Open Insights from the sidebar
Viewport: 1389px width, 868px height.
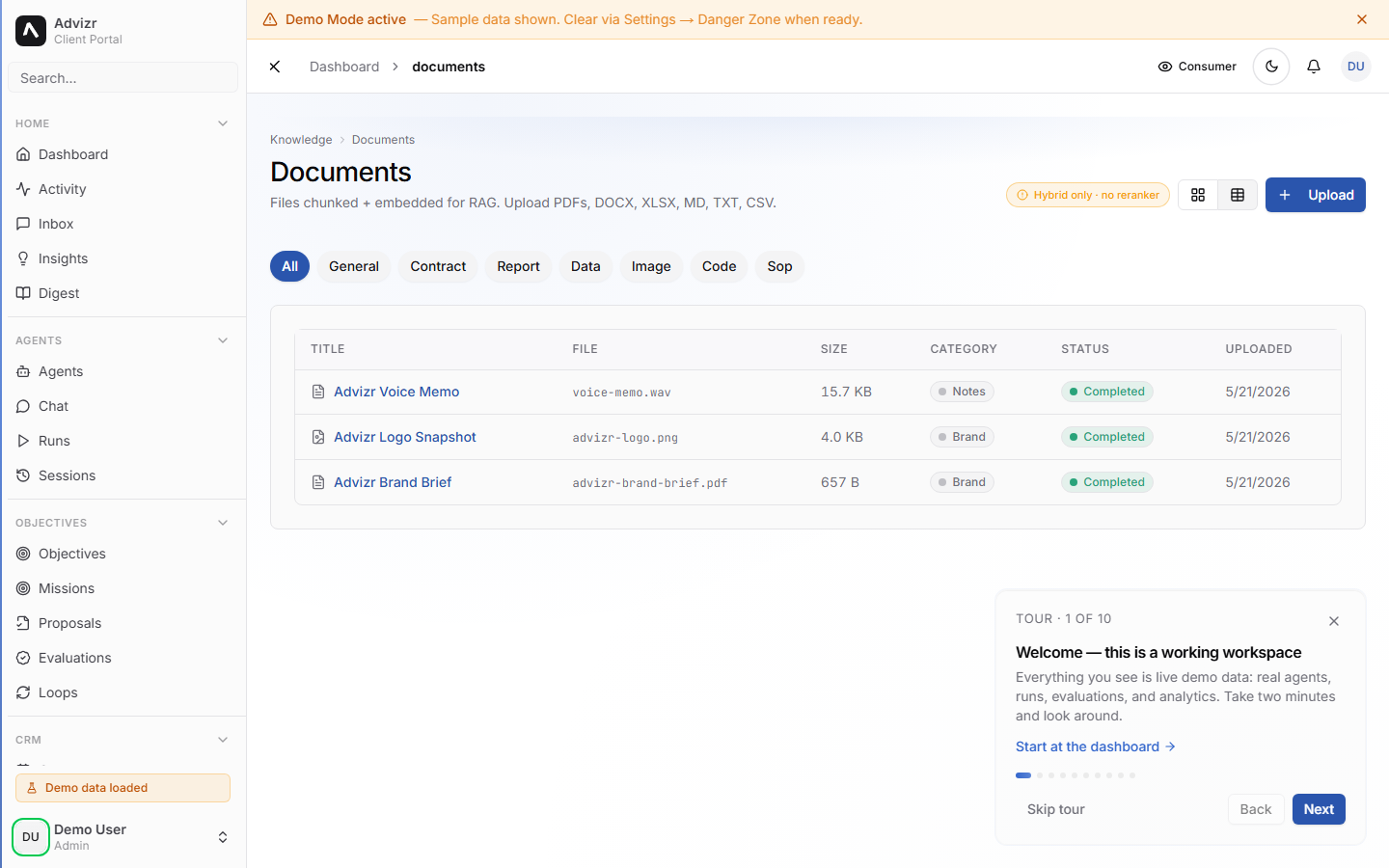click(123, 258)
